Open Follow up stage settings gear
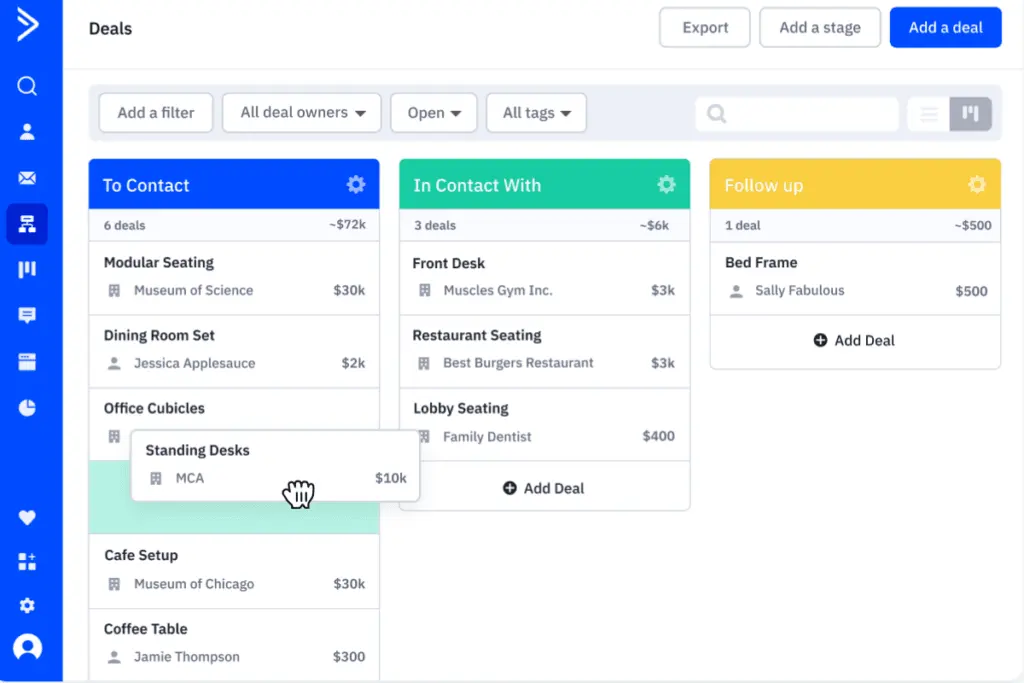Screen dimensions: 1024x683 pos(977,185)
